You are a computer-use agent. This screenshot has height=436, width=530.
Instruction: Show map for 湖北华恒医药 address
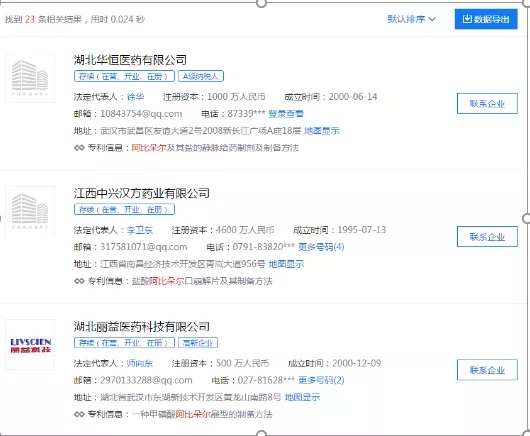(322, 131)
